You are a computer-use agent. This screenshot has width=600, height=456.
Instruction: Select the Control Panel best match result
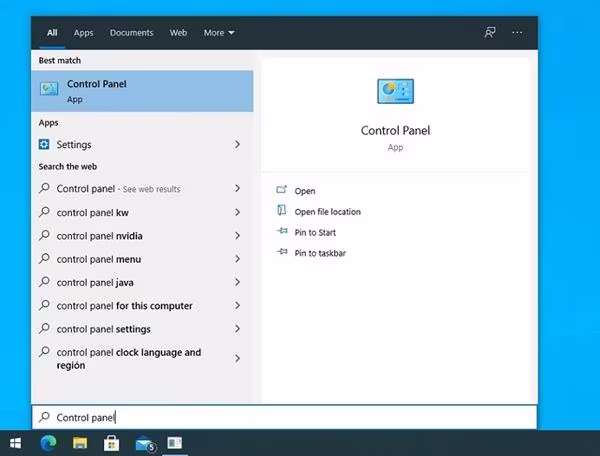[x=142, y=91]
